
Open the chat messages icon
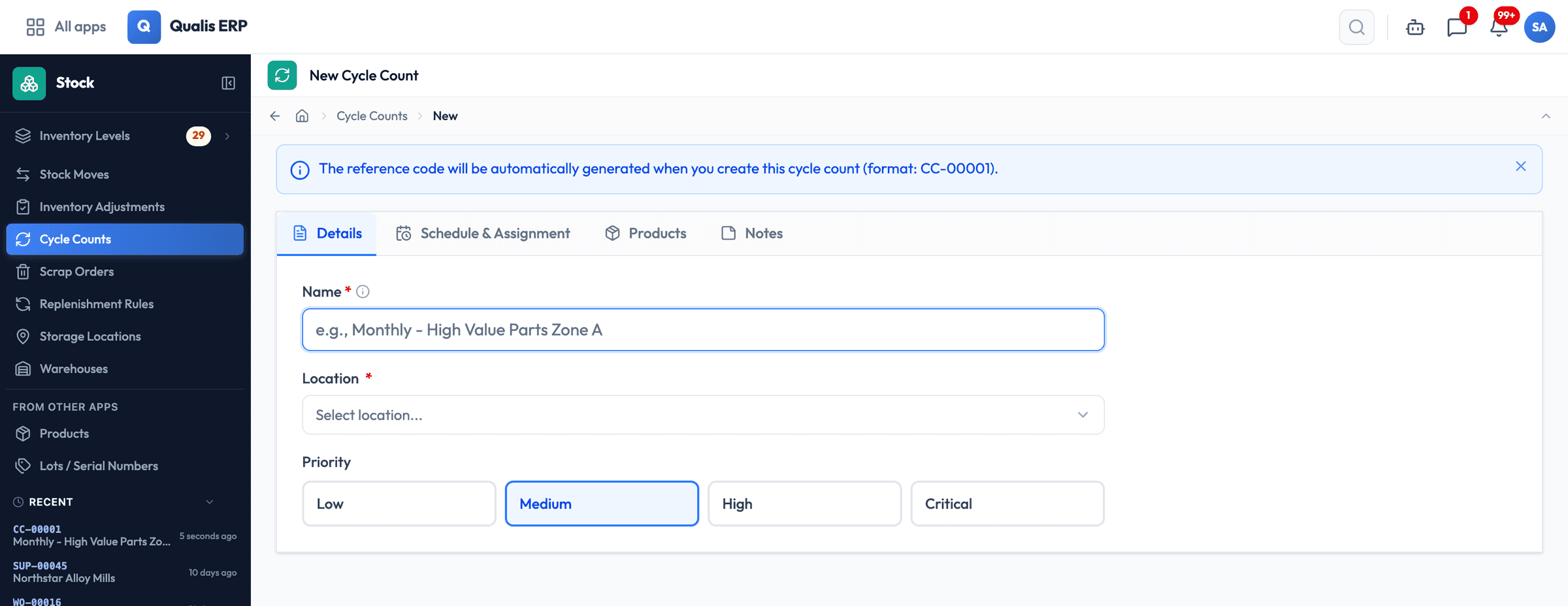click(1457, 27)
